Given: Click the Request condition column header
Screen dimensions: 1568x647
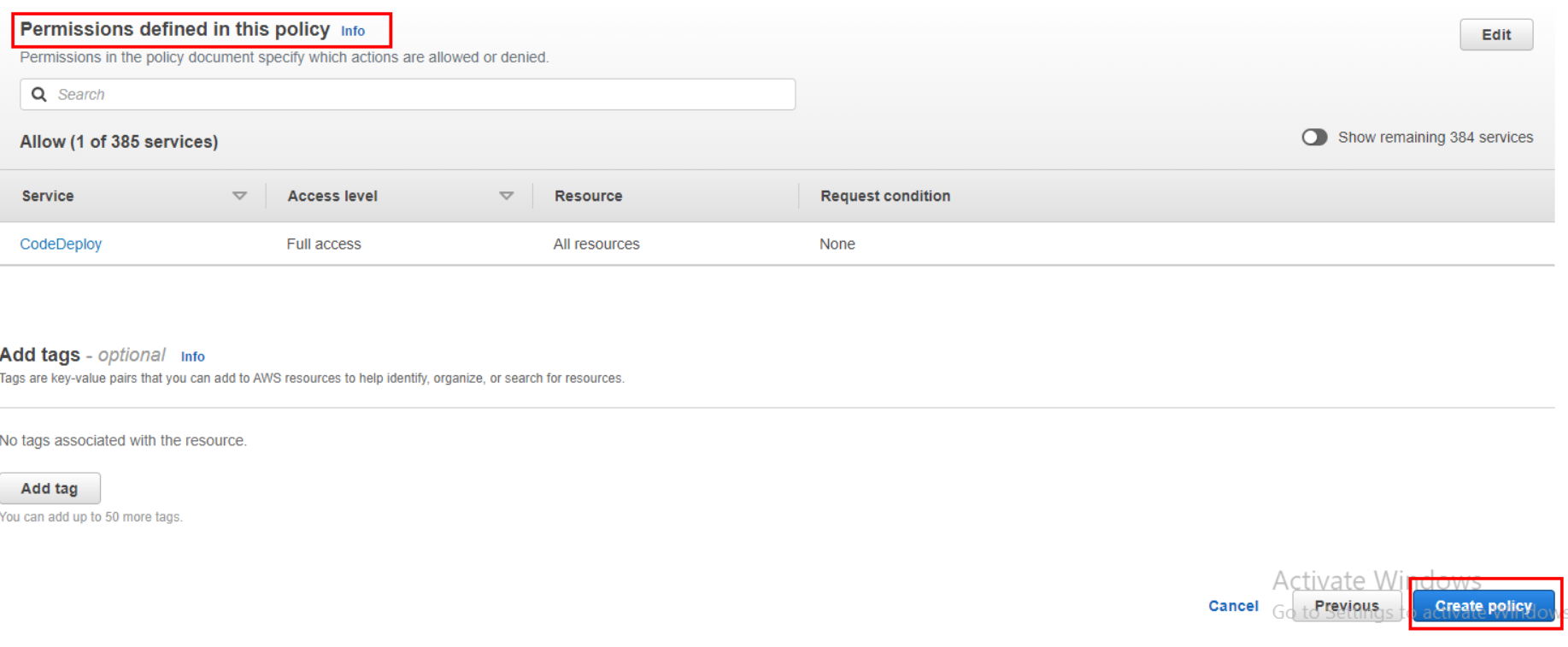Looking at the screenshot, I should (x=885, y=196).
